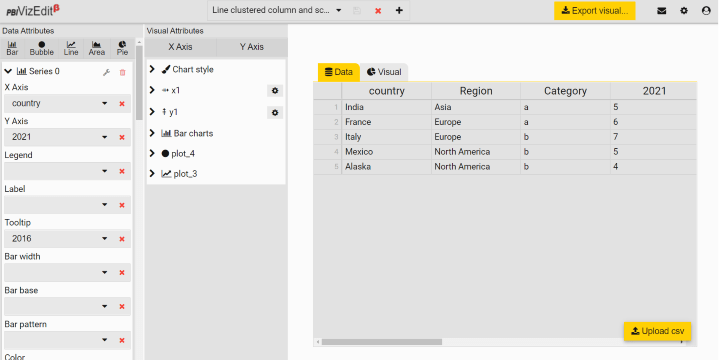Open settings via top gear icon
The height and width of the screenshot is (360, 727).
(684, 11)
